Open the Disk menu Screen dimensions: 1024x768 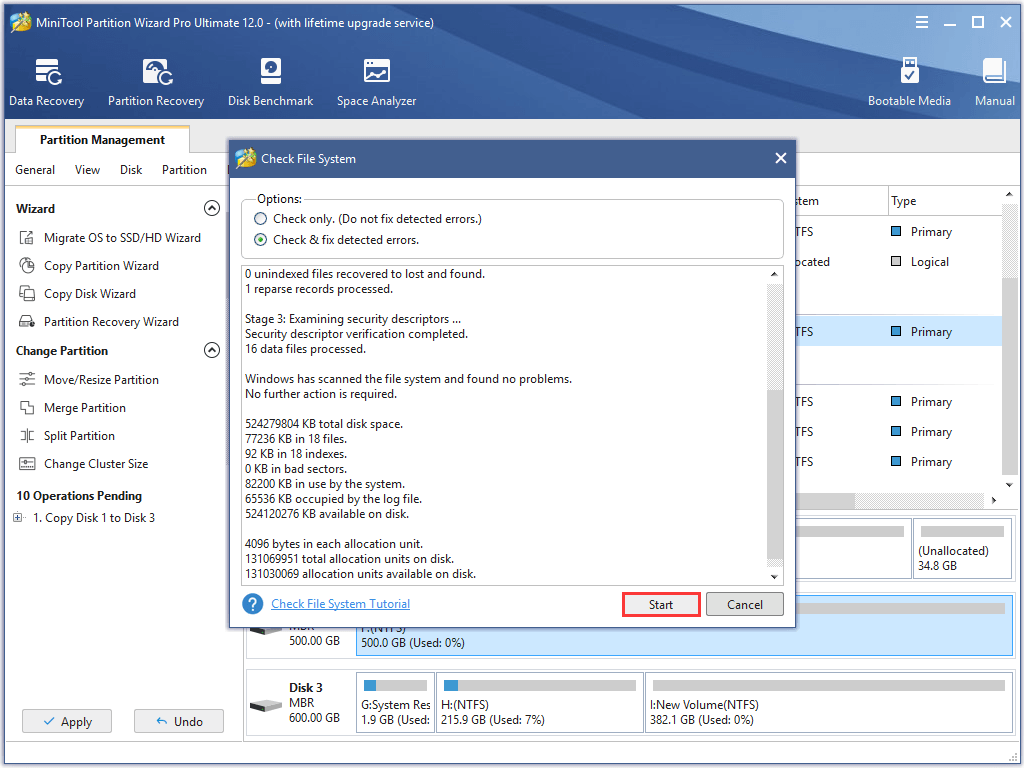(130, 170)
